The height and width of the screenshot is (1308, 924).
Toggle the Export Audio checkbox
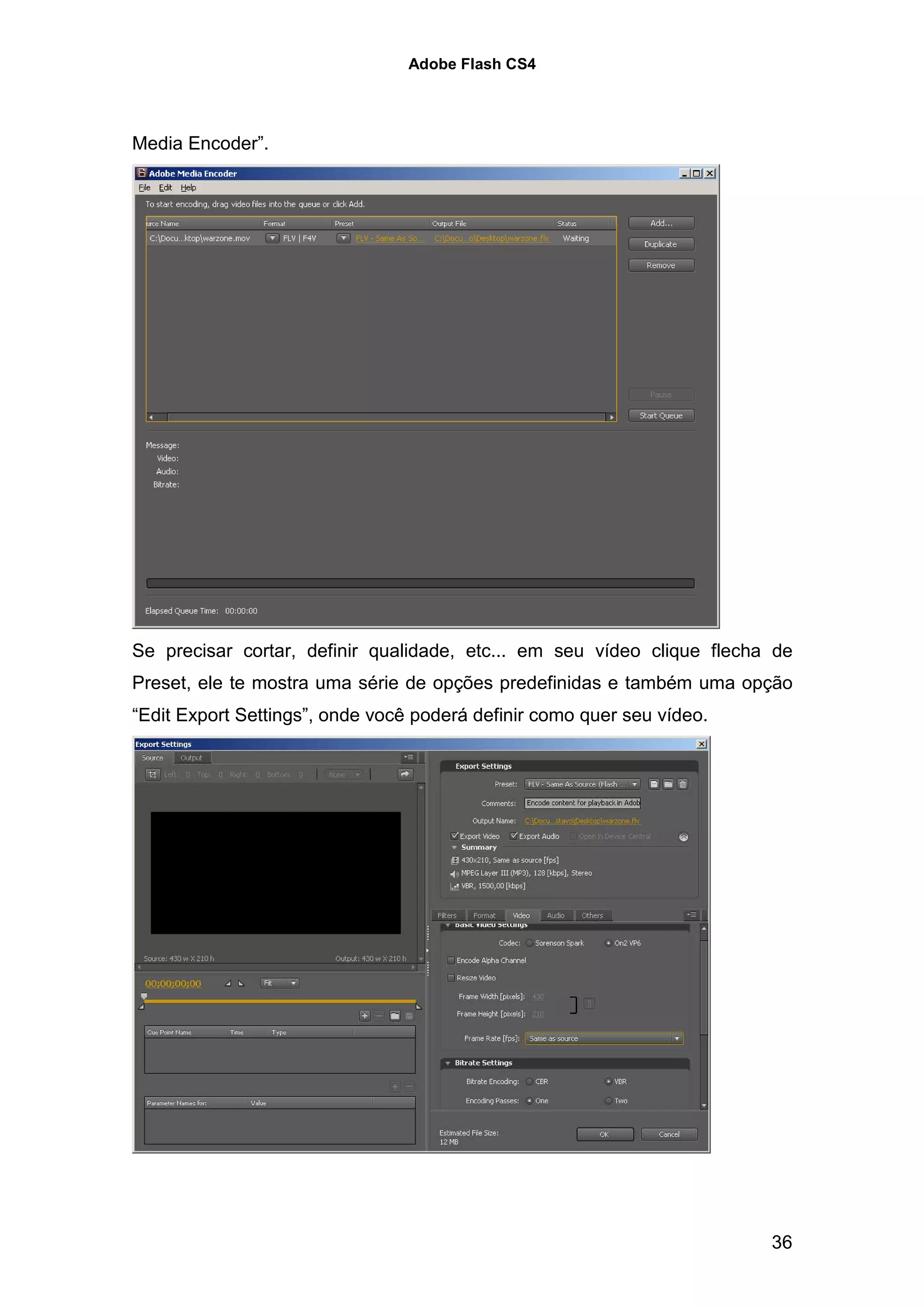point(513,836)
